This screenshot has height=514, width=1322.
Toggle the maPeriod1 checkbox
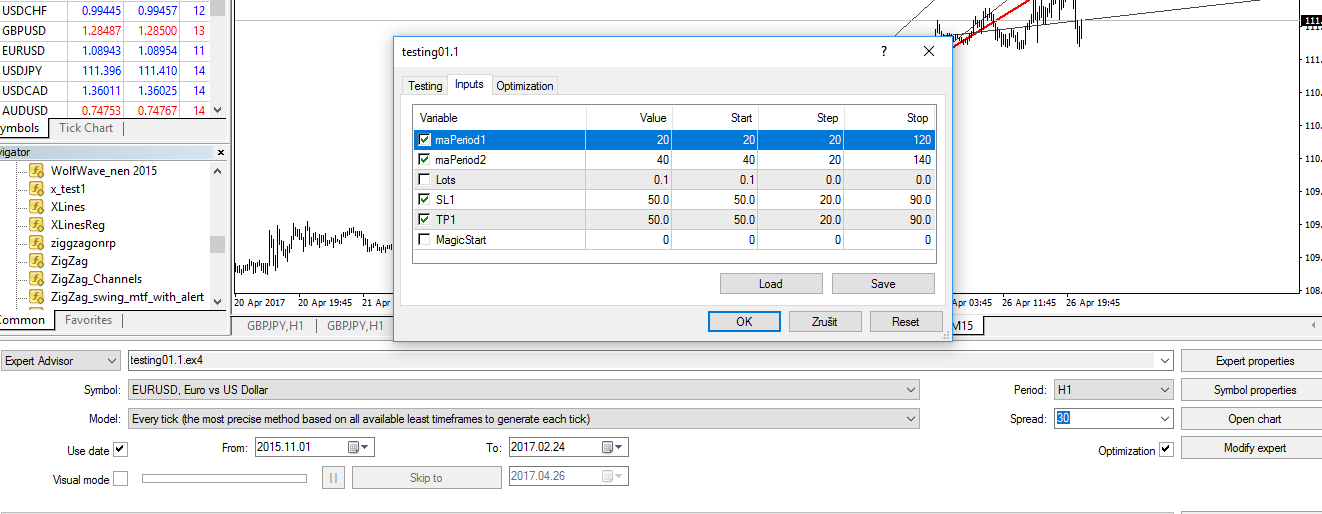425,140
